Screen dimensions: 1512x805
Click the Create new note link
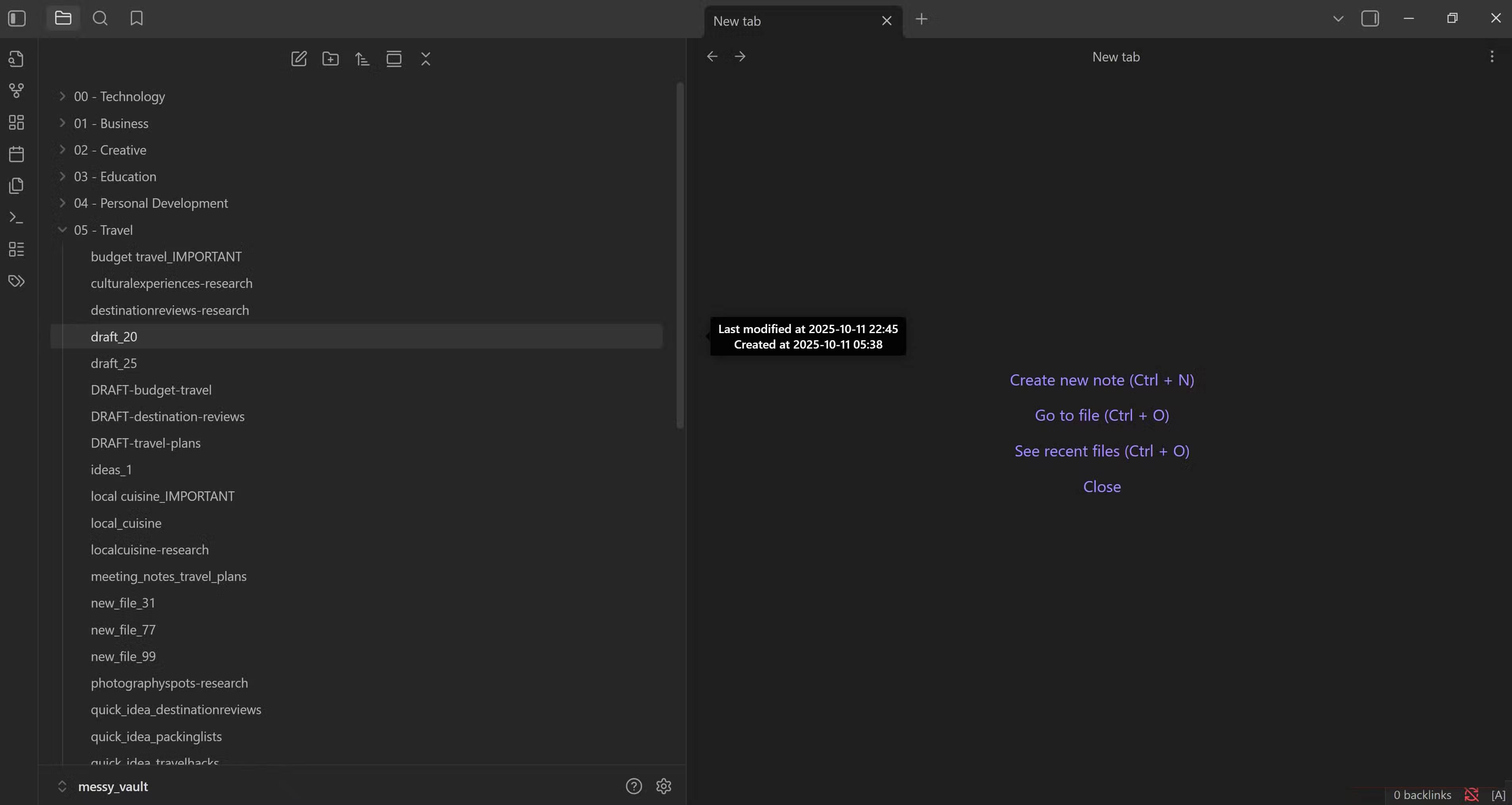pyautogui.click(x=1101, y=380)
